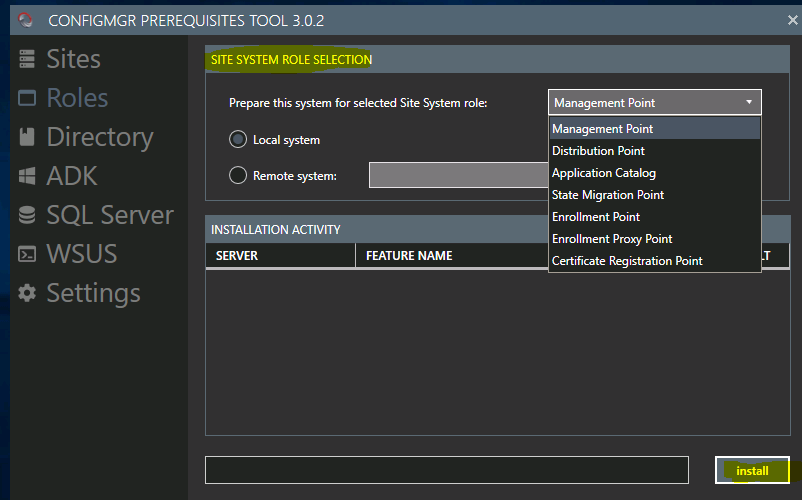Choose Distribution Point from the list
The height and width of the screenshot is (500, 802).
[655, 151]
